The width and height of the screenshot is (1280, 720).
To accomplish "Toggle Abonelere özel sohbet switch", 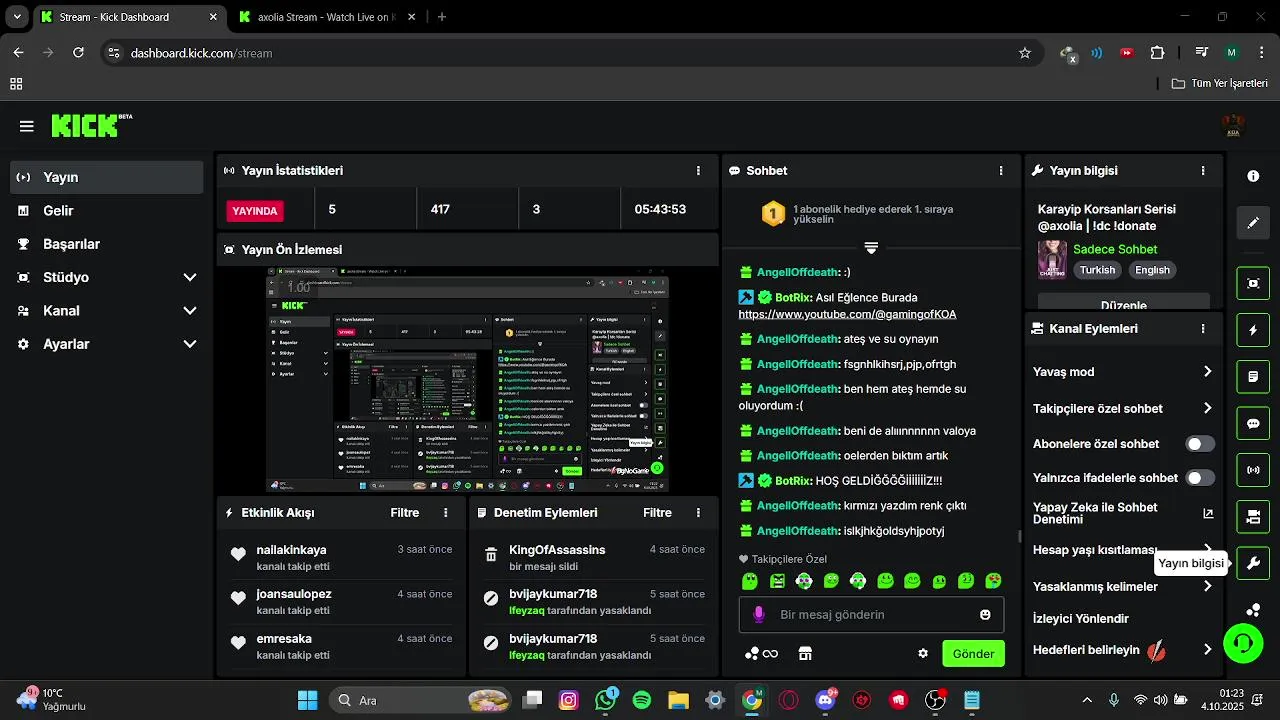I will click(x=1200, y=444).
